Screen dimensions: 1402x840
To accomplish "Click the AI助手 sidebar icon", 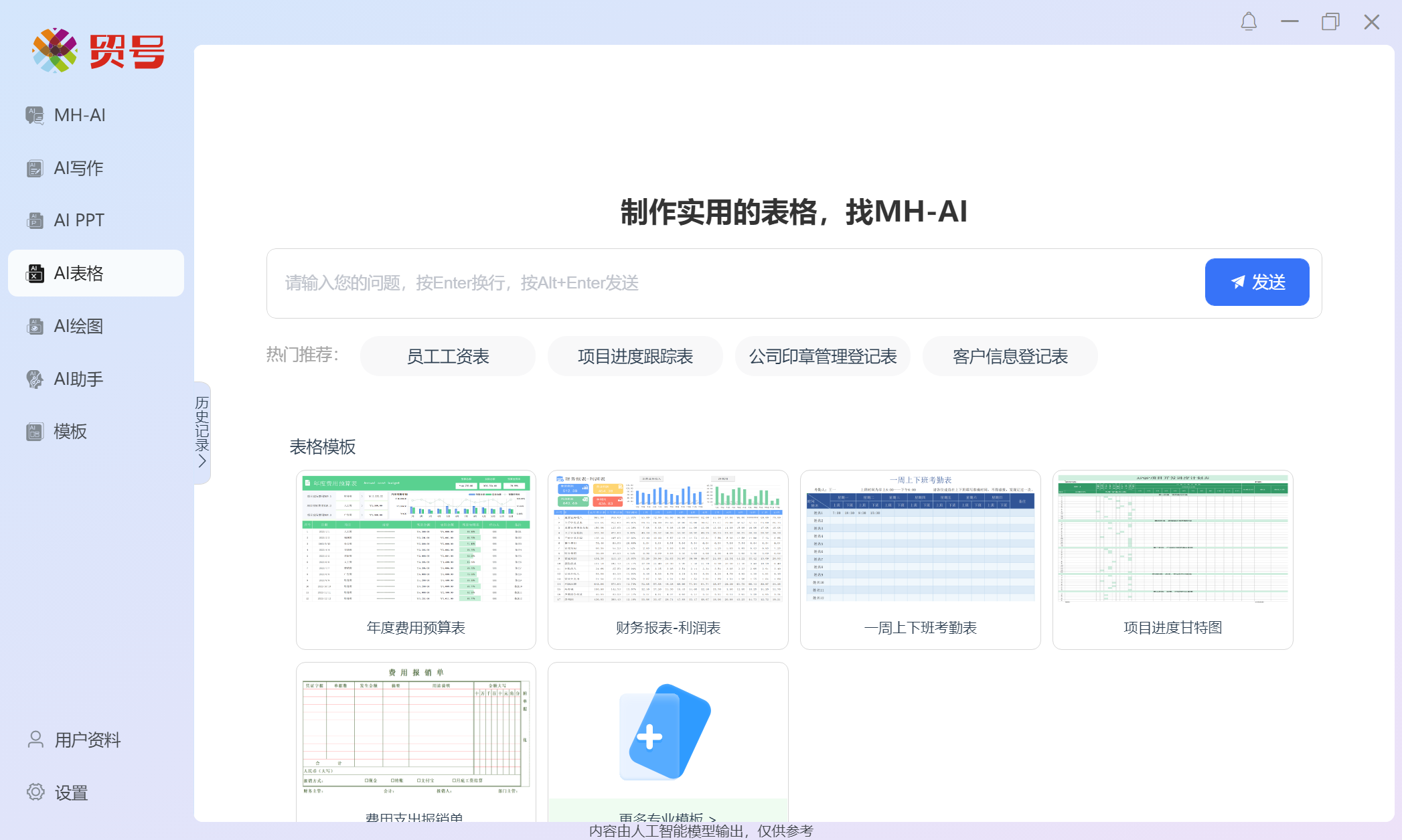I will point(35,379).
